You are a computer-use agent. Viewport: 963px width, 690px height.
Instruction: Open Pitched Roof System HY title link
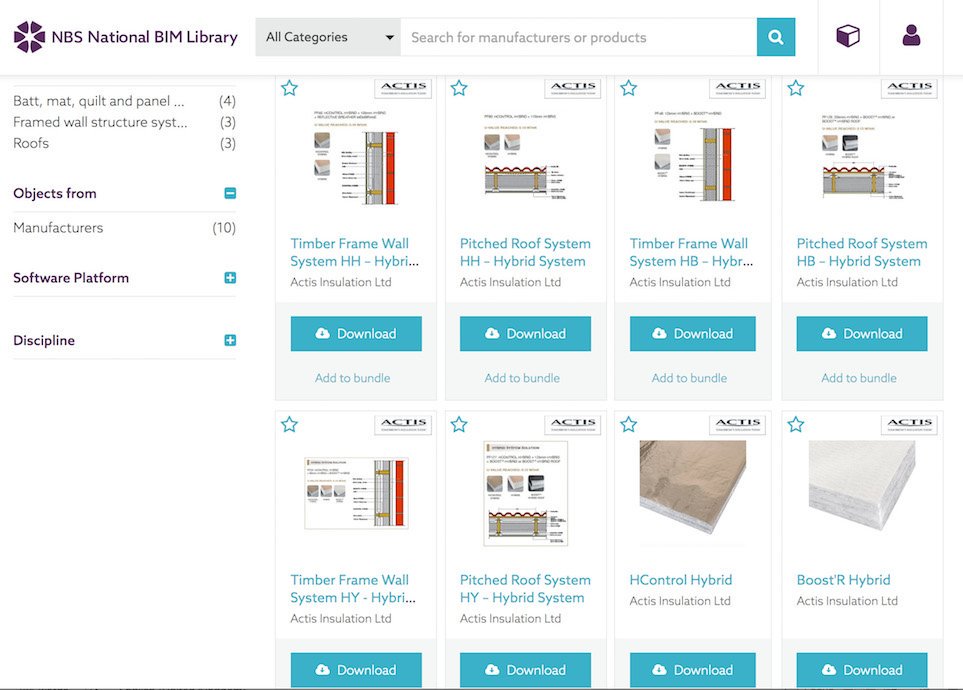tap(525, 589)
